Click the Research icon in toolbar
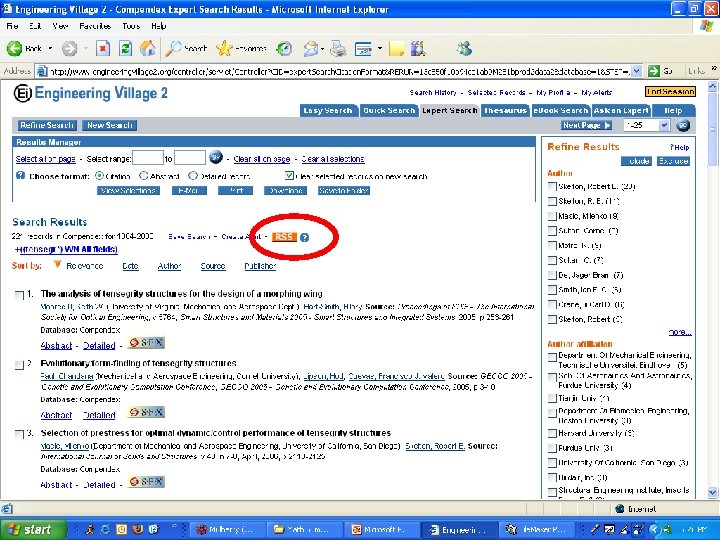This screenshot has width=720, height=540. tap(418, 48)
